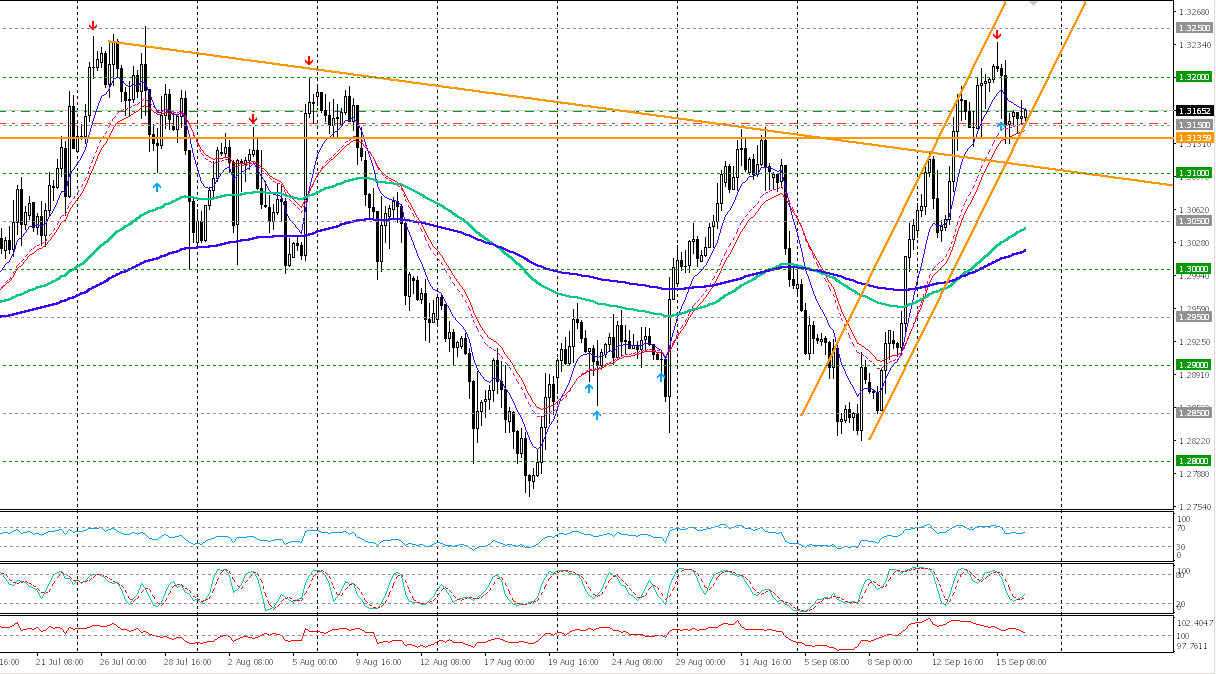
Task: Click the green 1.31000 price level label
Action: [x=1195, y=173]
